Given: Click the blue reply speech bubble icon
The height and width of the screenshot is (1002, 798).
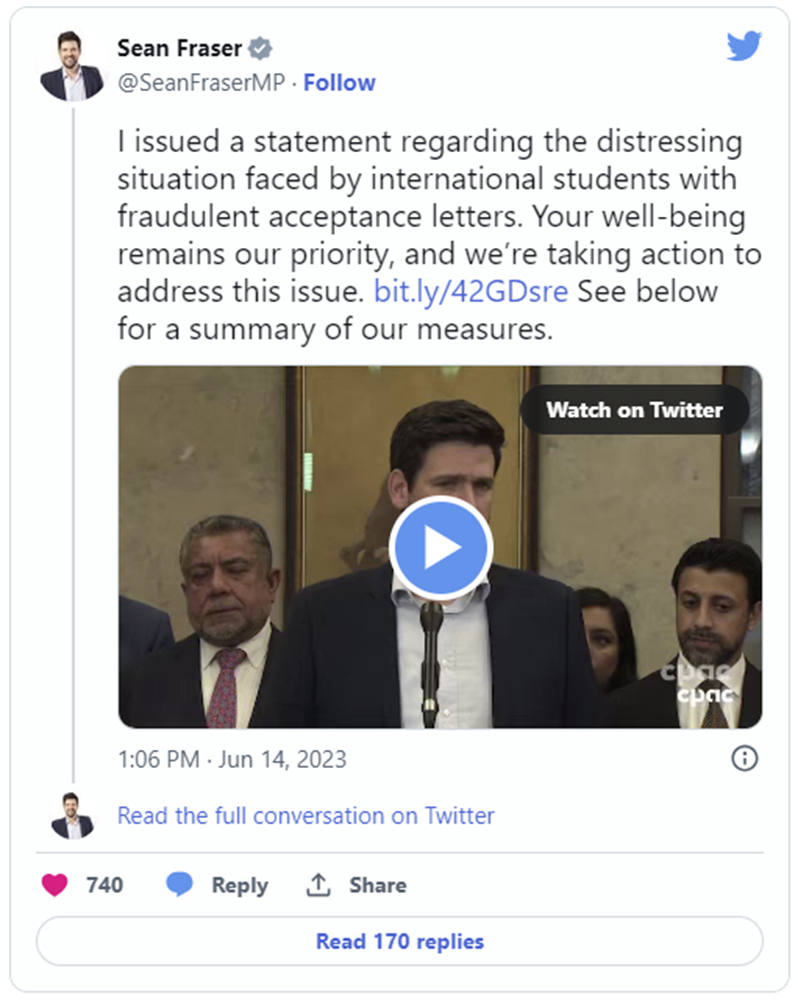Looking at the screenshot, I should [180, 884].
